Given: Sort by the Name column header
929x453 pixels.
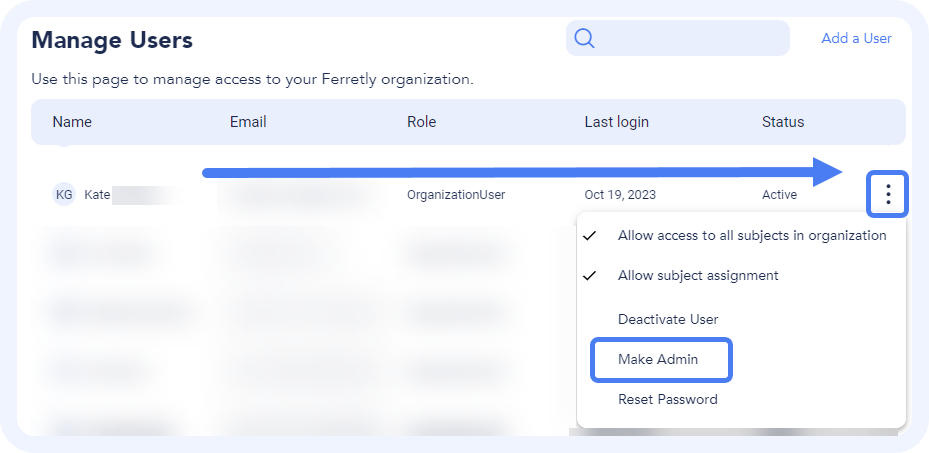Looking at the screenshot, I should point(72,123).
